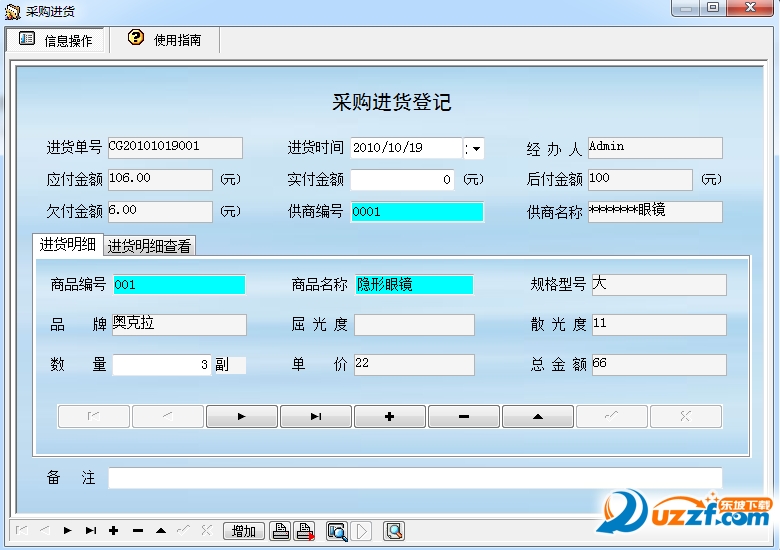Screen dimensions: 780x550
Task: Click the 规格型号 field
Action: 659,285
